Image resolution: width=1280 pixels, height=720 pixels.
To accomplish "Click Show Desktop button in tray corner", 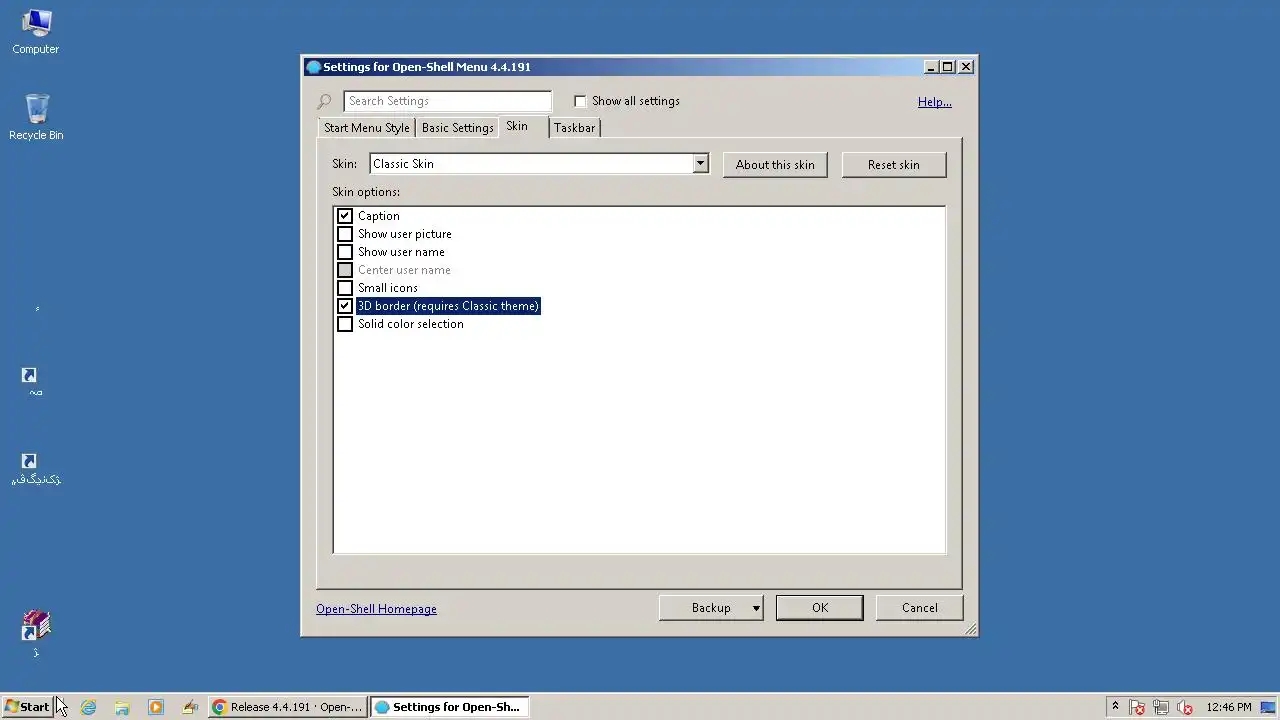I will click(x=1269, y=707).
